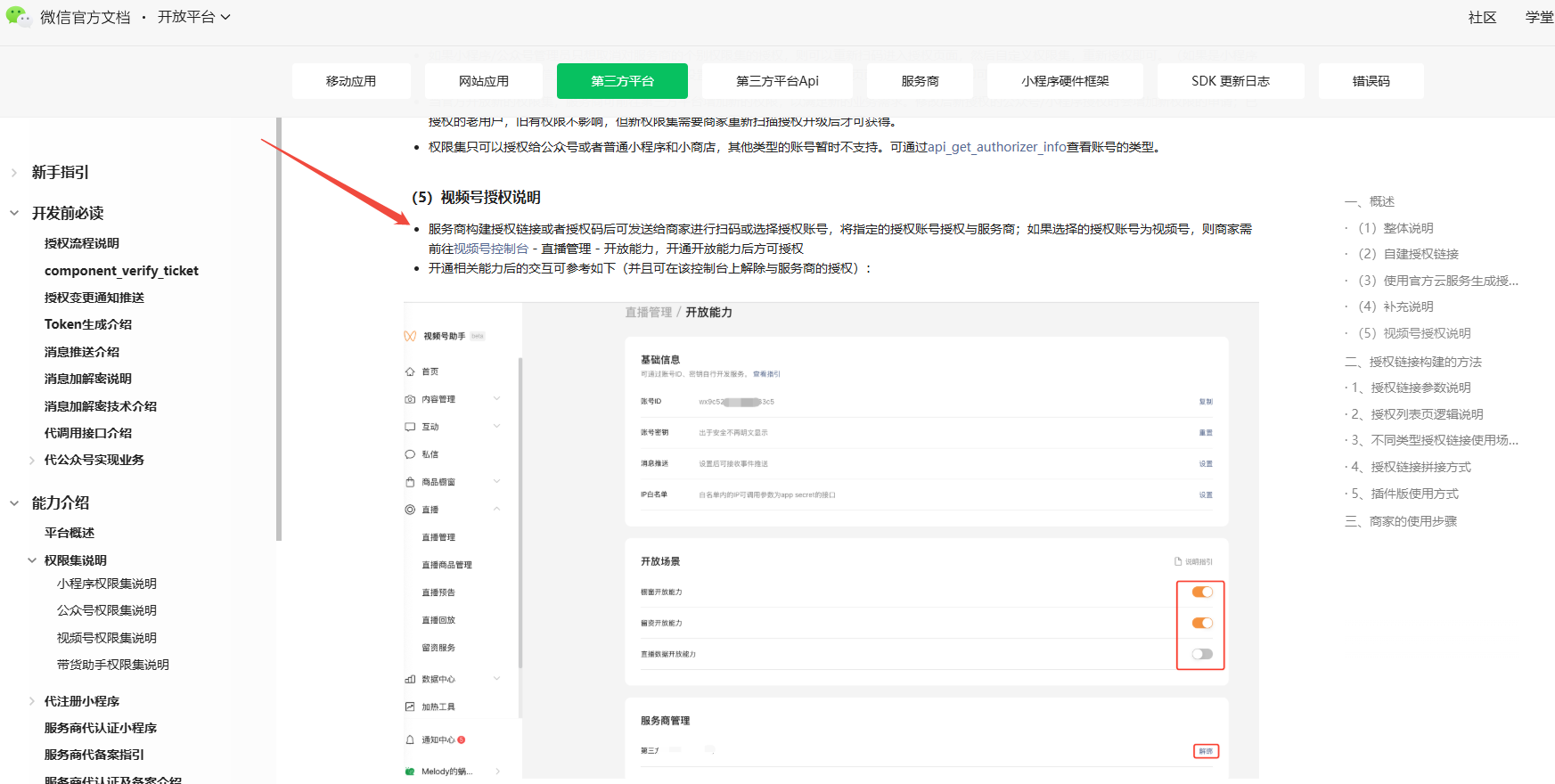Jump to (1) 整体说明 in the outline

pos(1395,228)
